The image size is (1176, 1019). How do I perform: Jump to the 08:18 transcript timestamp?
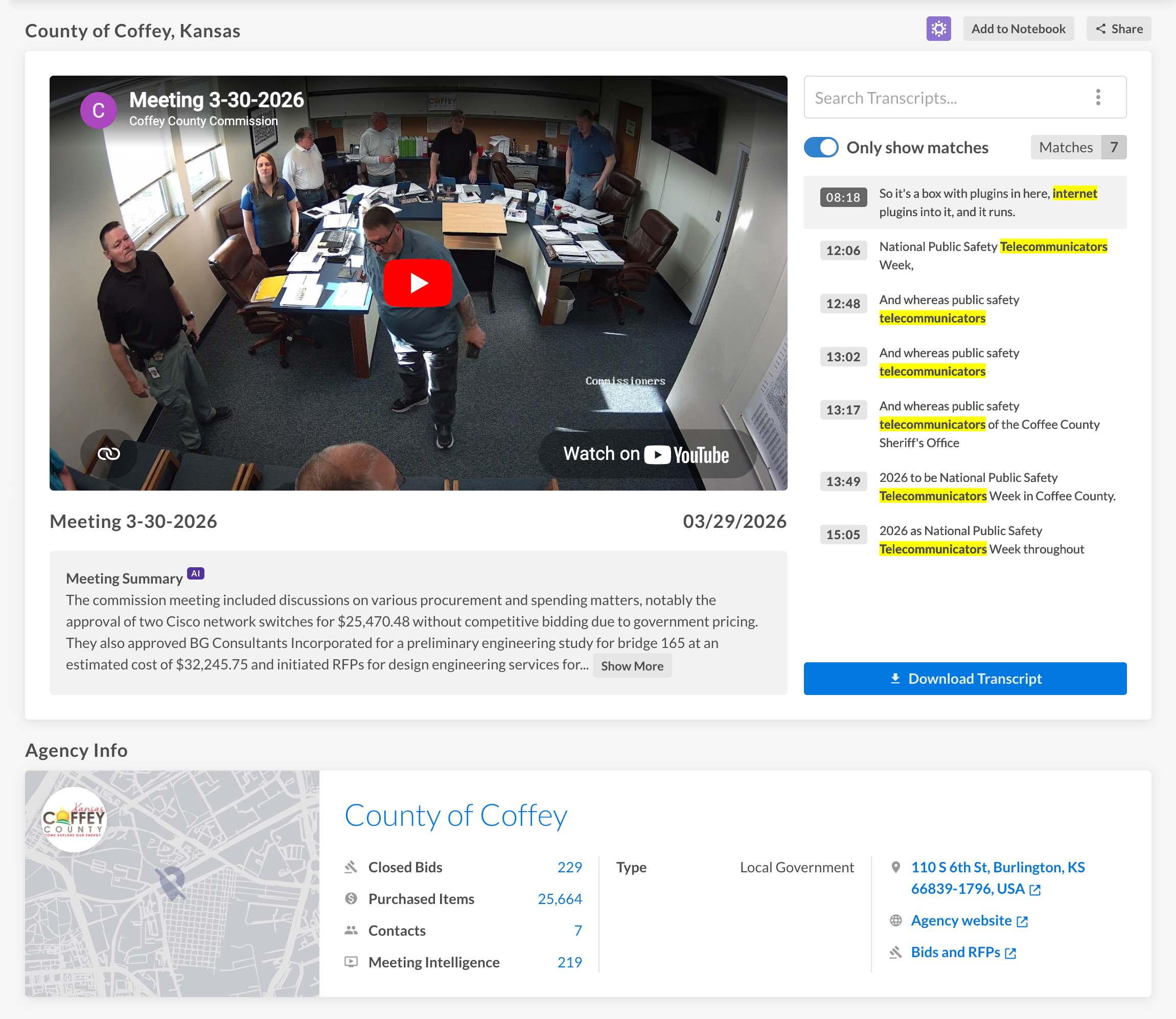pyautogui.click(x=843, y=197)
